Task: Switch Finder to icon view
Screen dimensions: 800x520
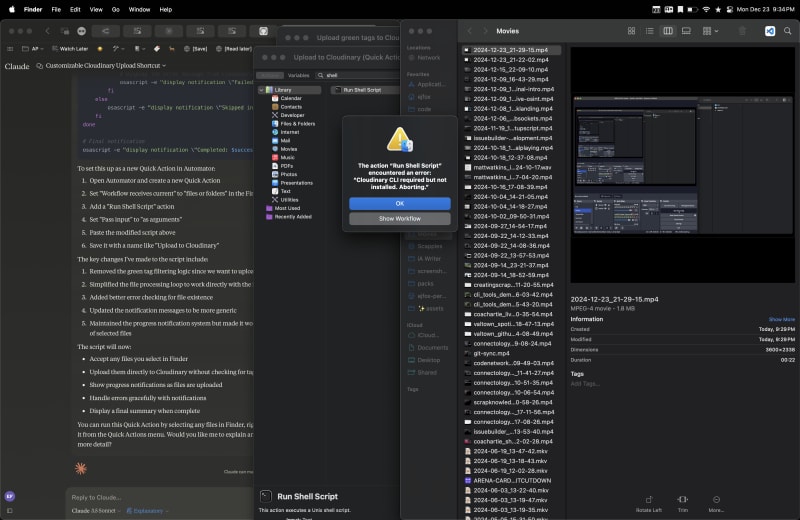Action: pos(631,31)
